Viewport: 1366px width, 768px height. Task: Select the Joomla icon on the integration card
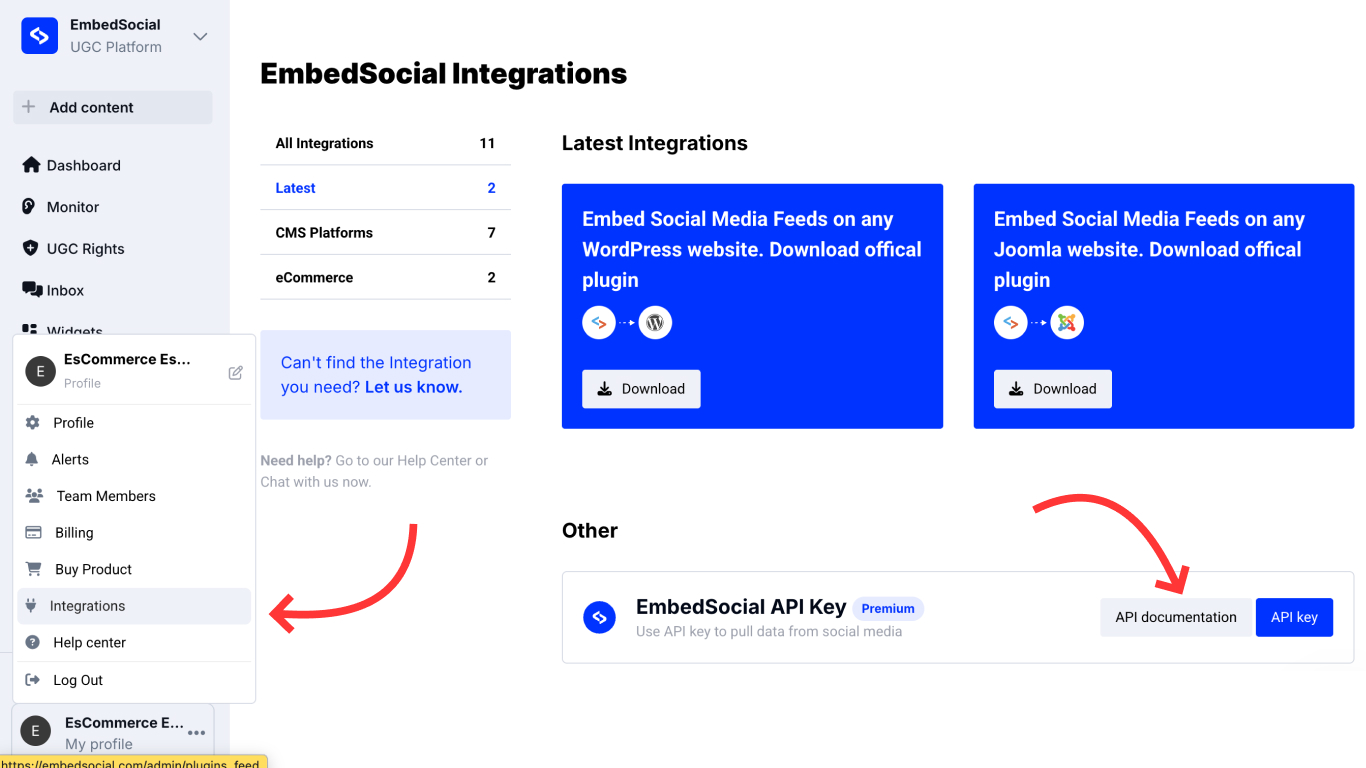1066,322
